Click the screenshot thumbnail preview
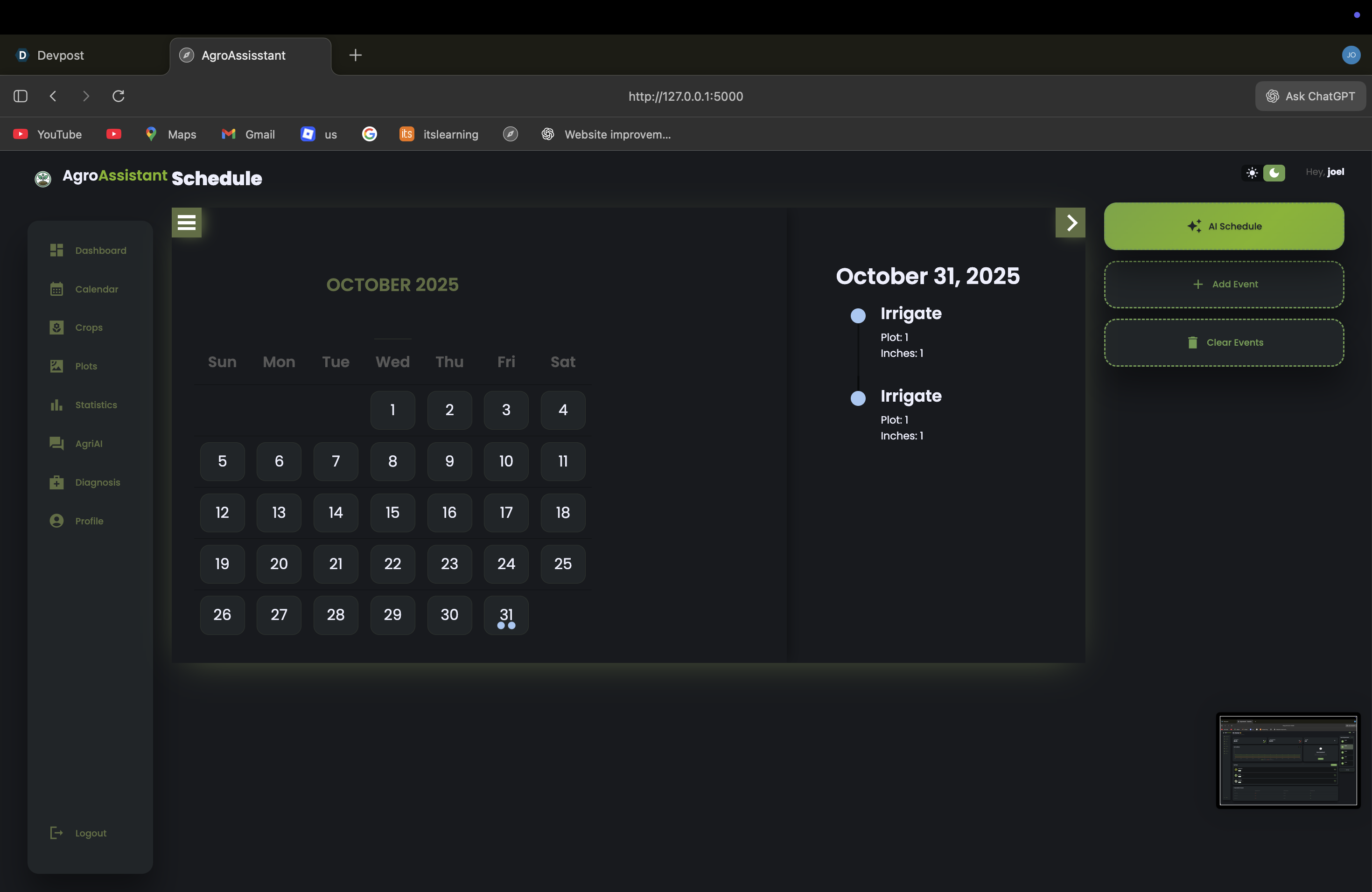The width and height of the screenshot is (1372, 892). pyautogui.click(x=1288, y=760)
